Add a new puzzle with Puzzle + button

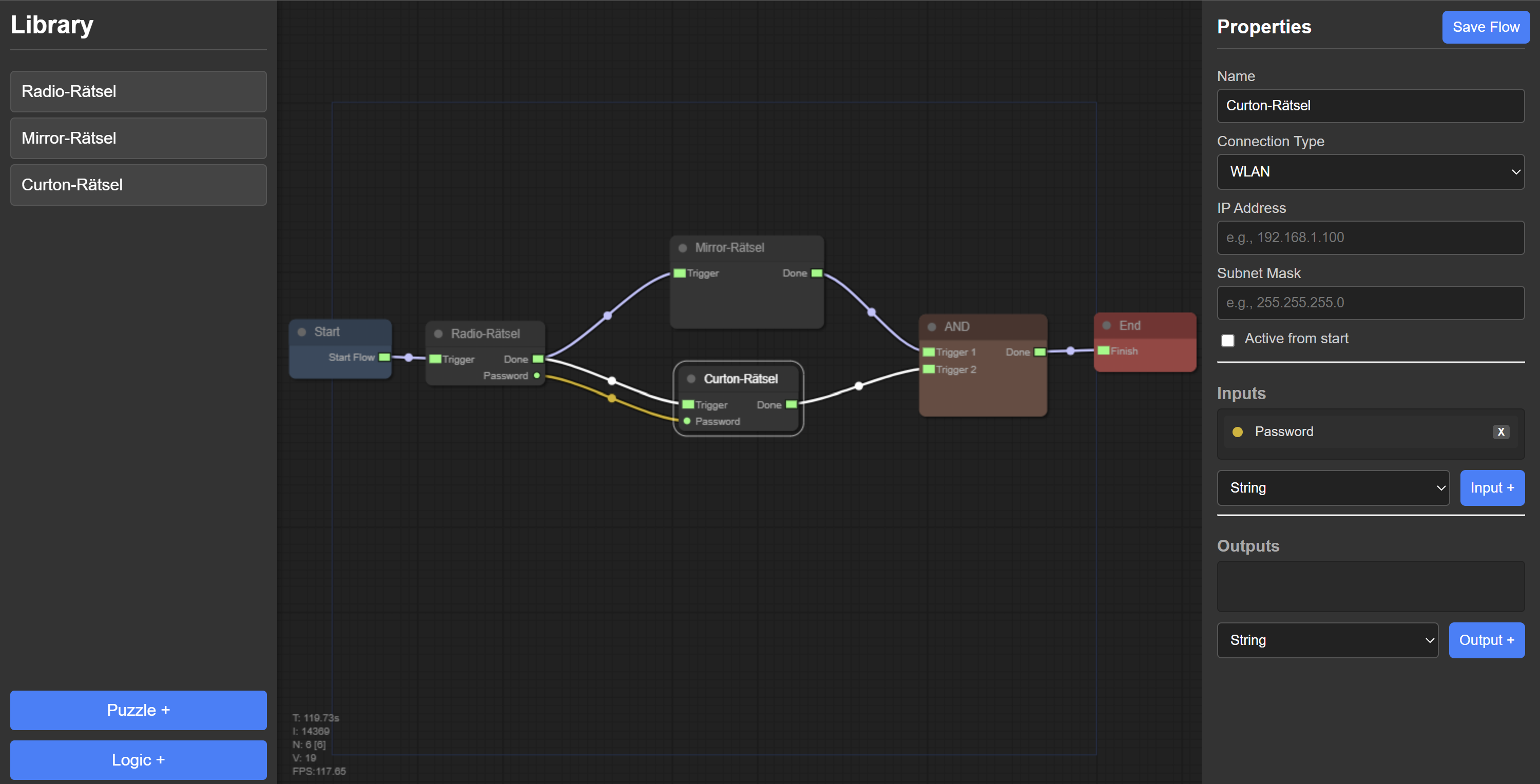(138, 710)
